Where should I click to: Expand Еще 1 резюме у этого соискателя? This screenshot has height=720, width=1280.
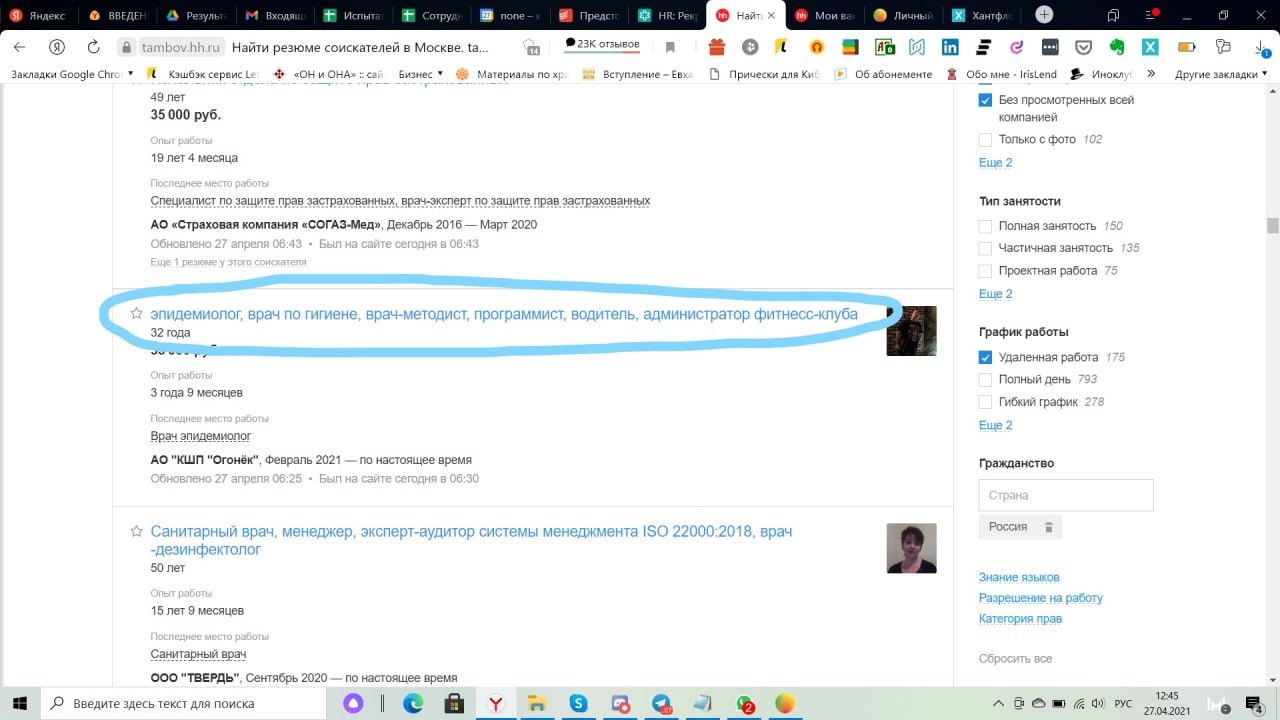[x=228, y=262]
